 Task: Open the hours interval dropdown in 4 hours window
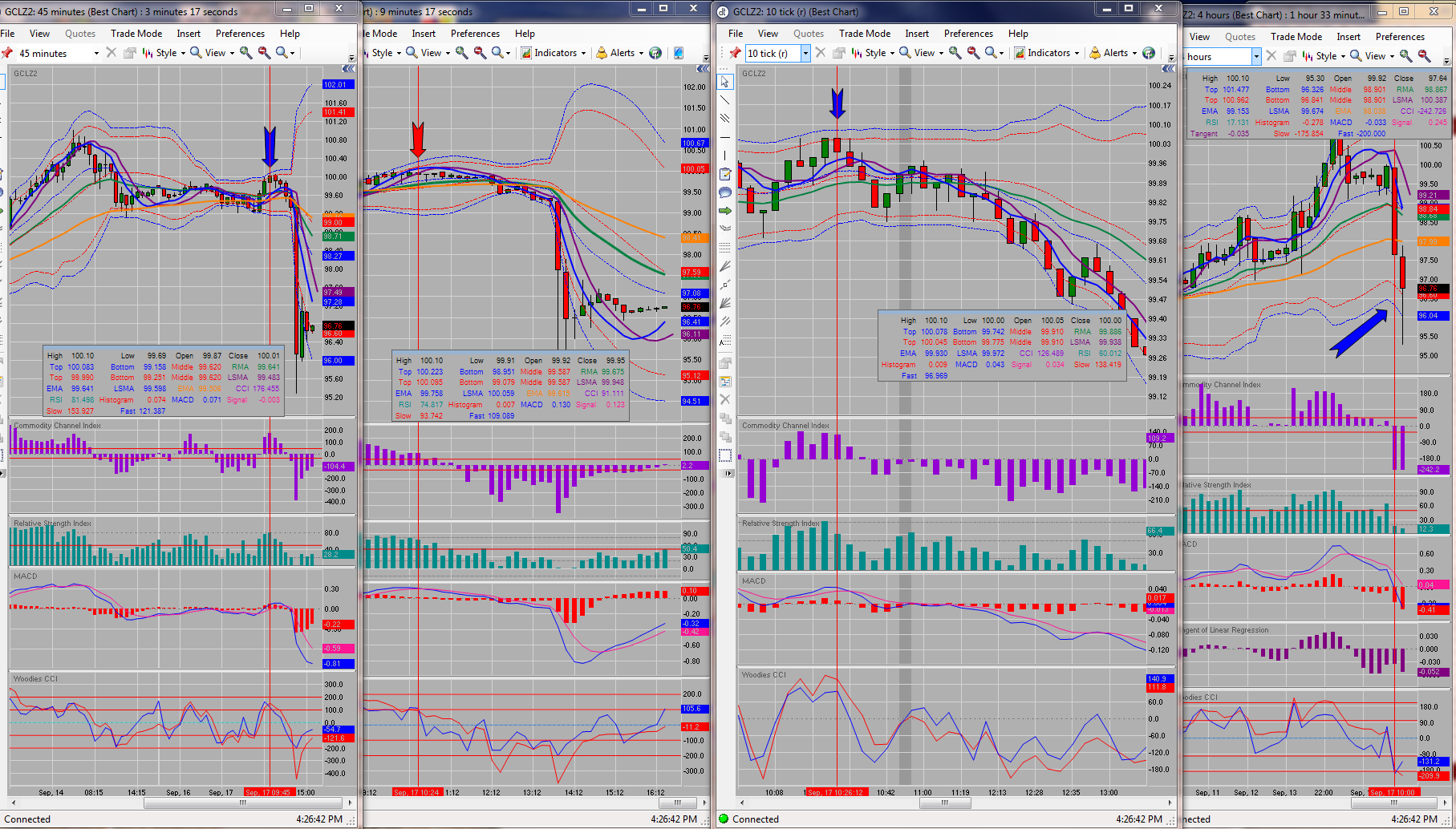[1256, 57]
